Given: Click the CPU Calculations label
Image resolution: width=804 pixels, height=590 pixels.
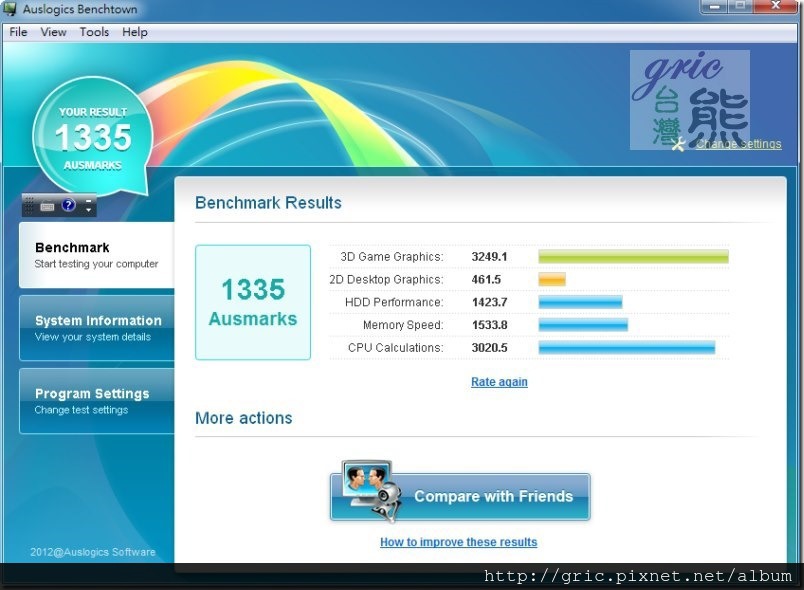Looking at the screenshot, I should click(395, 348).
